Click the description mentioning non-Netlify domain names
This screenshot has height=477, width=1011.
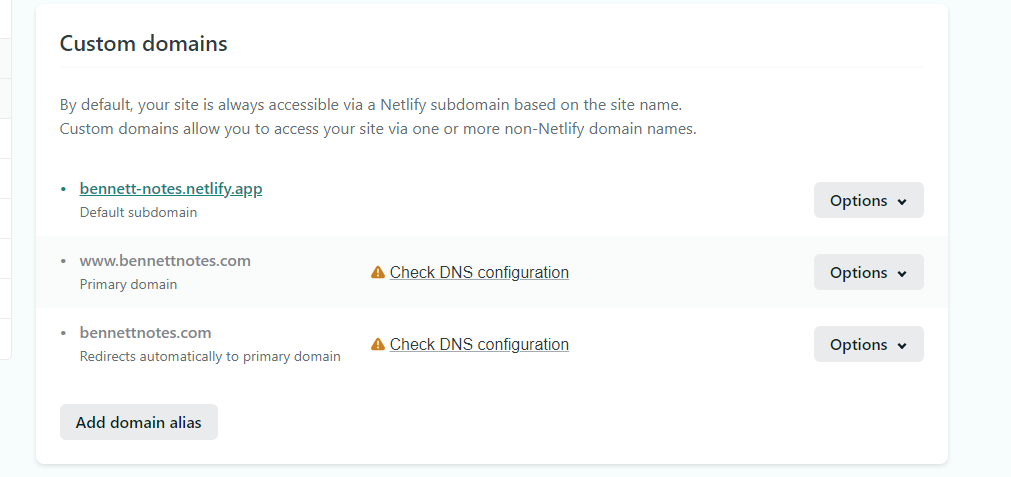point(378,129)
